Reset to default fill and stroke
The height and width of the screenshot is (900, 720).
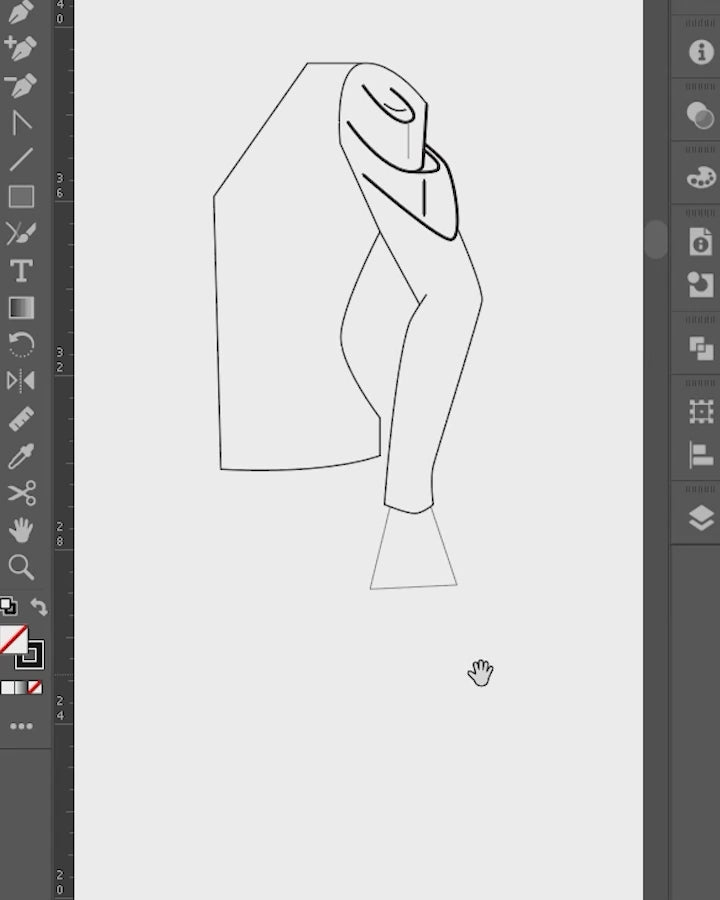point(8,606)
